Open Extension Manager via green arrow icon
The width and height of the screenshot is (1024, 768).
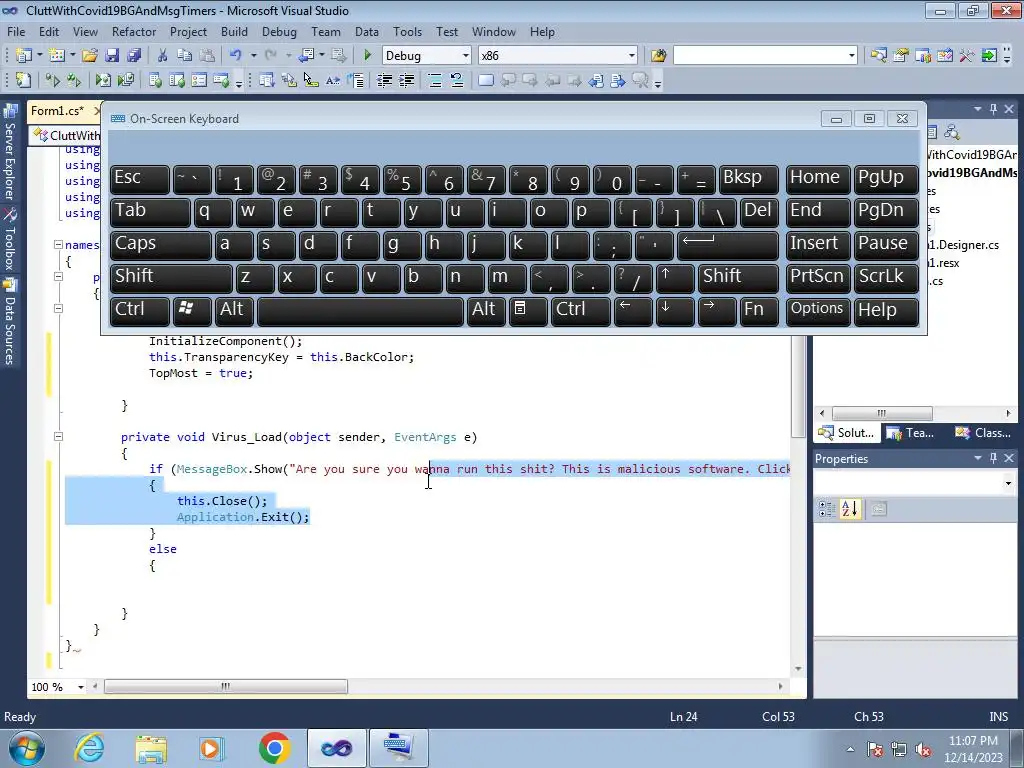[x=989, y=56]
